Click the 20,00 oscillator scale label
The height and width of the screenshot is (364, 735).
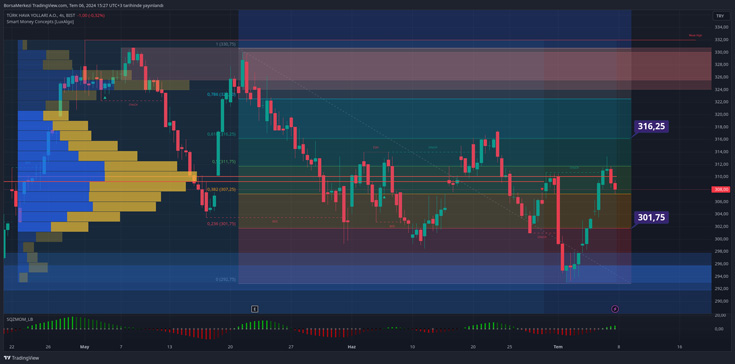click(720, 316)
